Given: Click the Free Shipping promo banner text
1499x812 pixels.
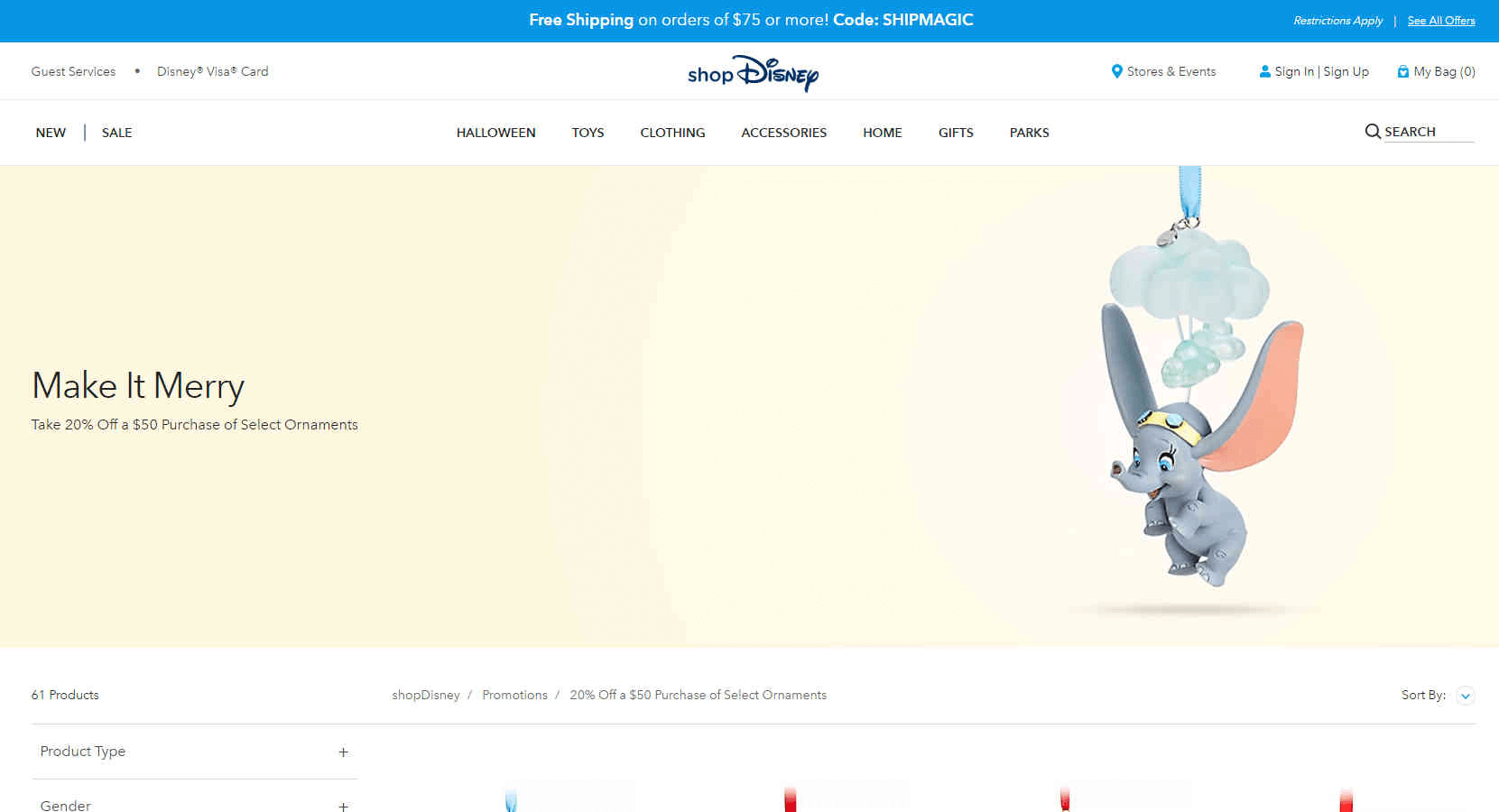Looking at the screenshot, I should (x=751, y=20).
